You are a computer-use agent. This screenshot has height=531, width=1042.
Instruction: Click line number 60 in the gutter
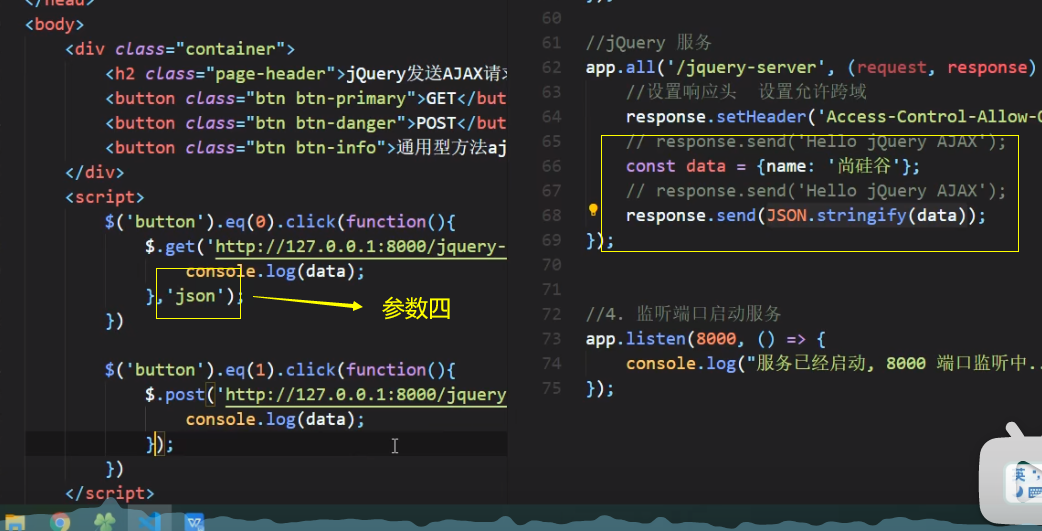[x=551, y=18]
